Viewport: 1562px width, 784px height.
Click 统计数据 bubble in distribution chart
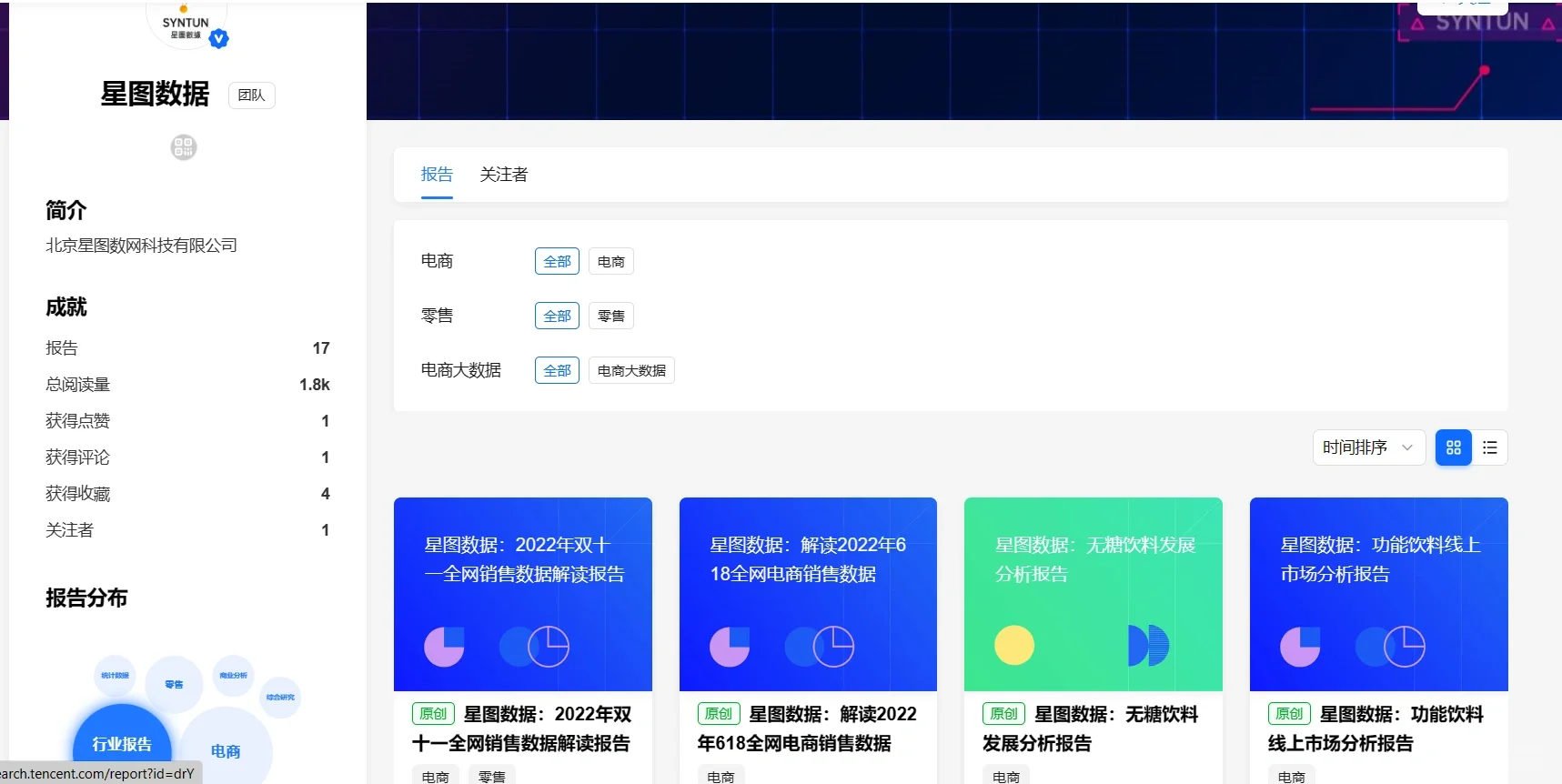(115, 676)
